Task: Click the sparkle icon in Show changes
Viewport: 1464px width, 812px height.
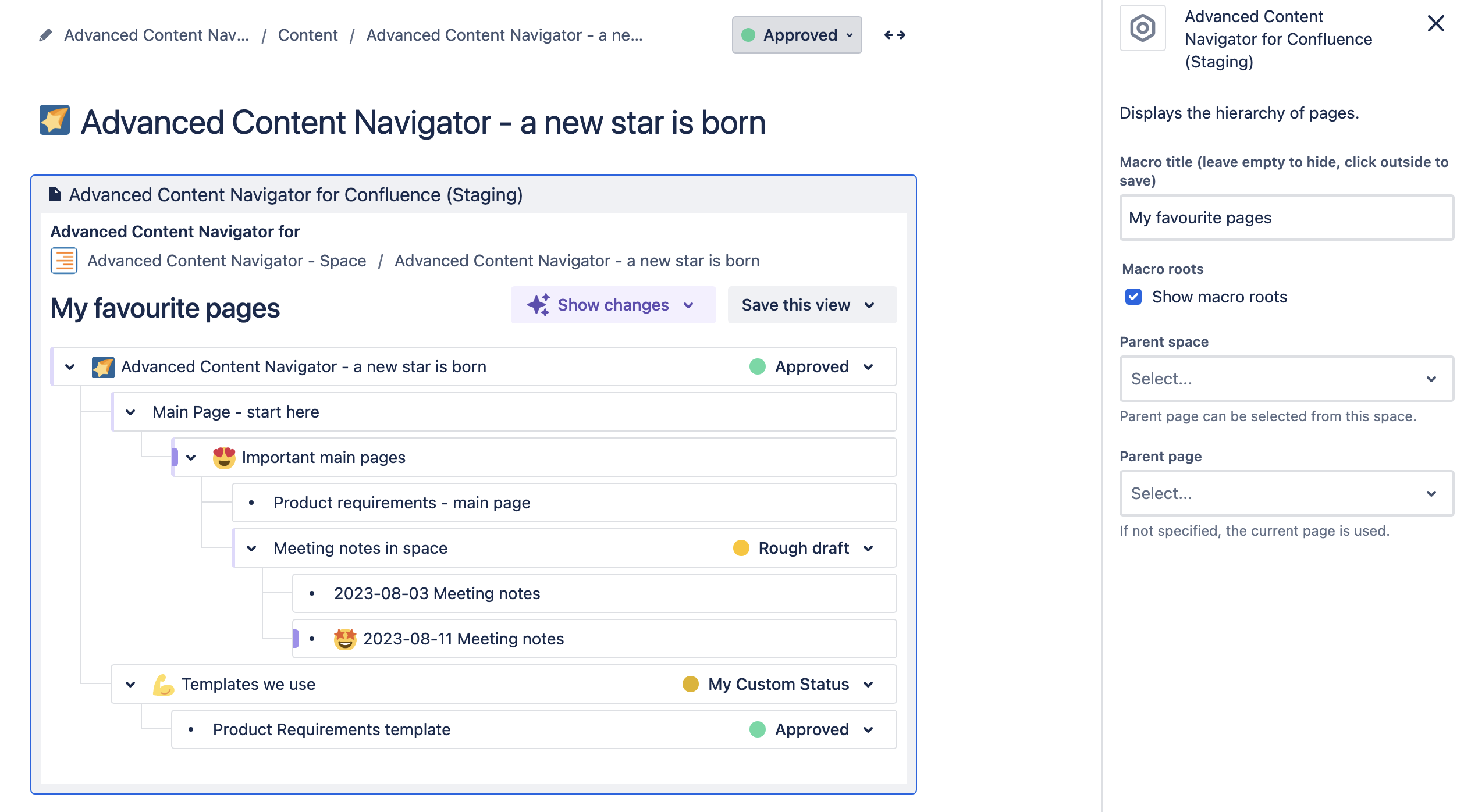Action: (x=538, y=305)
